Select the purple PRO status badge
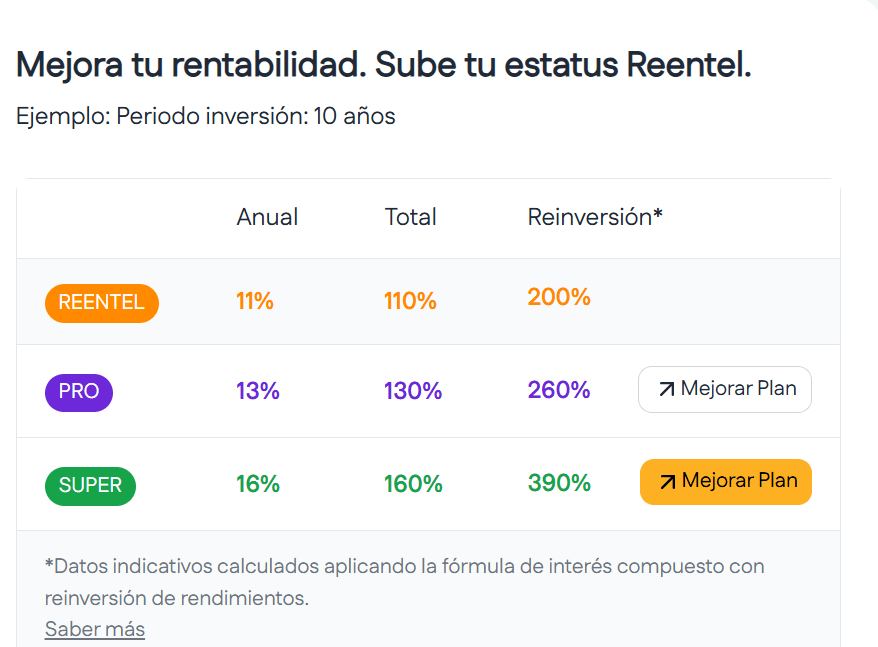 [79, 391]
